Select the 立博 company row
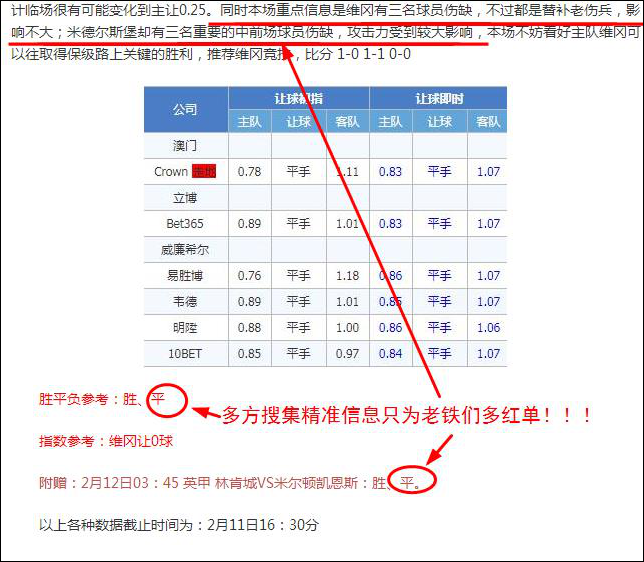The image size is (644, 562). (325, 198)
